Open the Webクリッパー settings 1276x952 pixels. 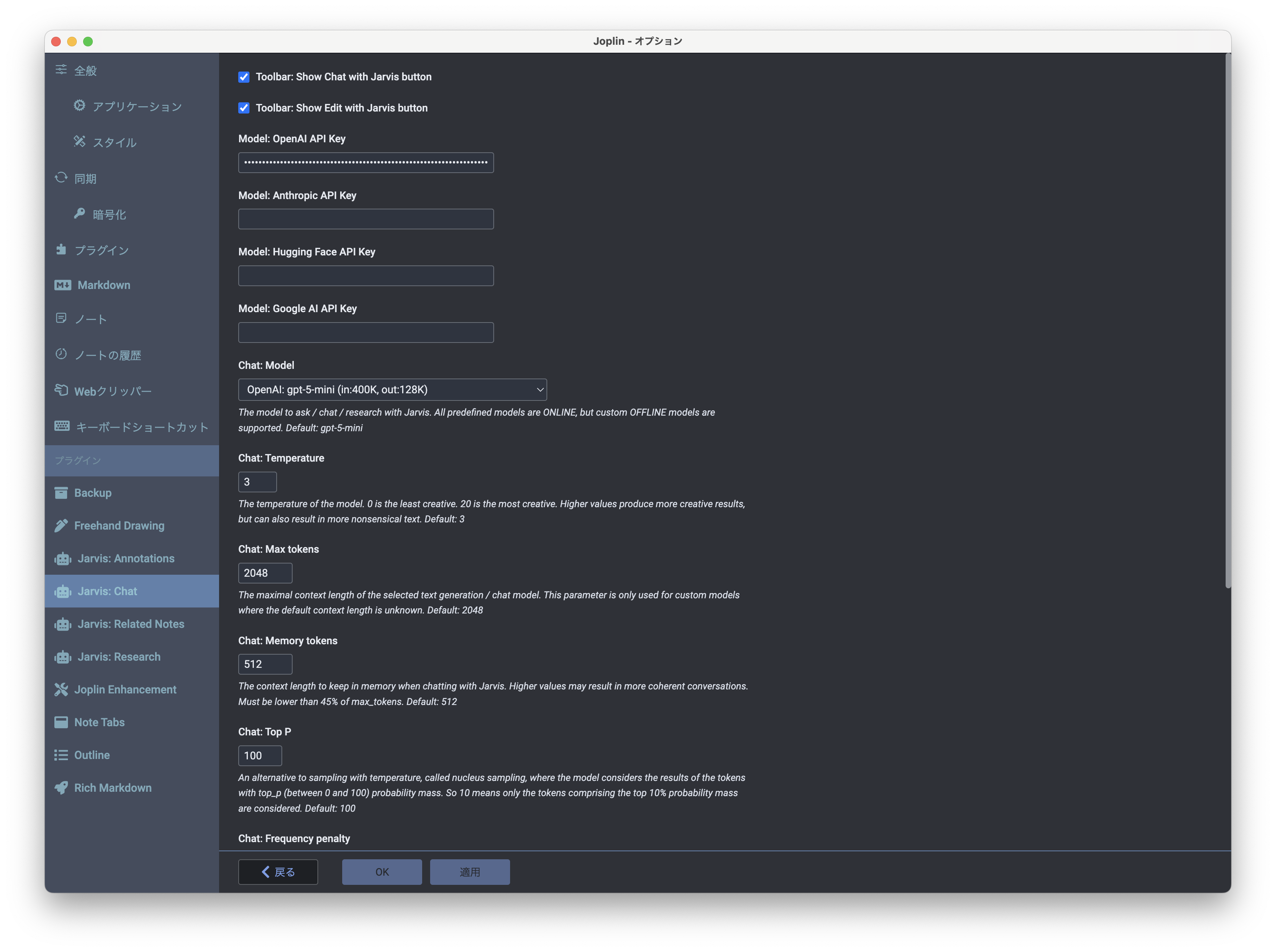(113, 390)
